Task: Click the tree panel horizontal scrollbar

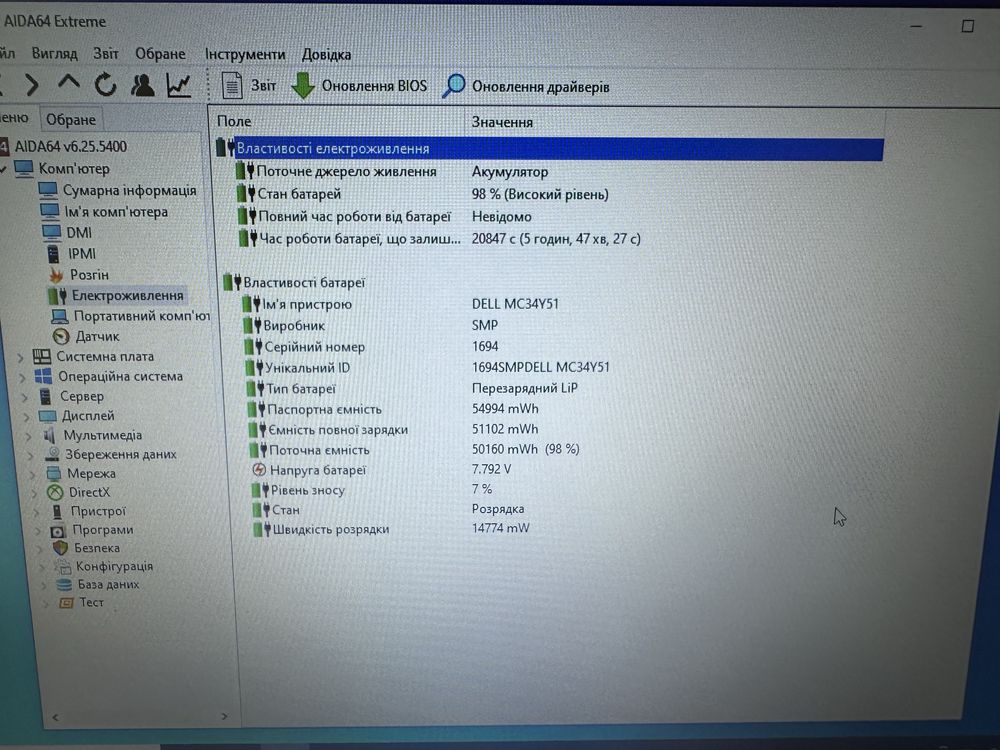Action: pyautogui.click(x=140, y=717)
